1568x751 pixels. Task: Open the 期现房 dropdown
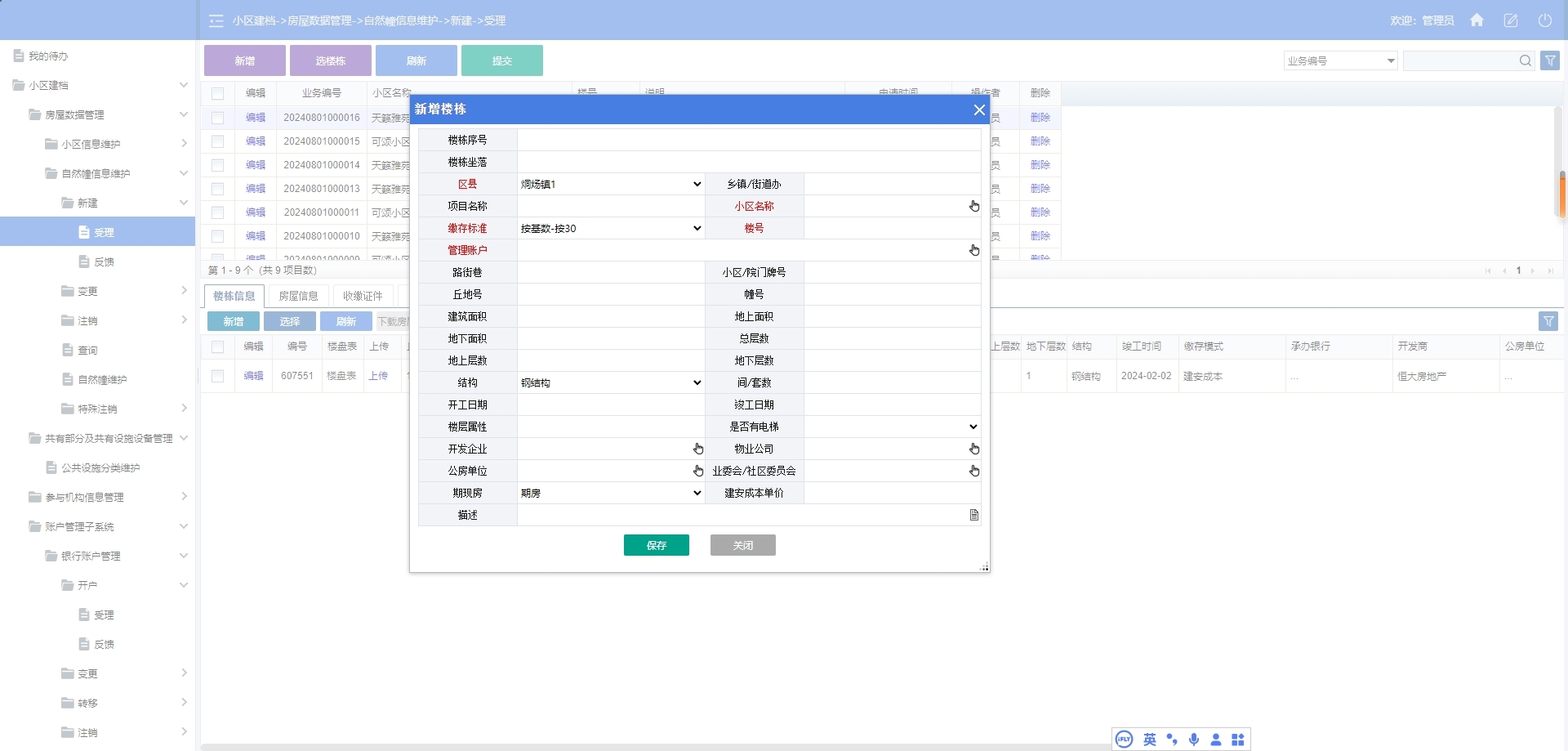[611, 493]
